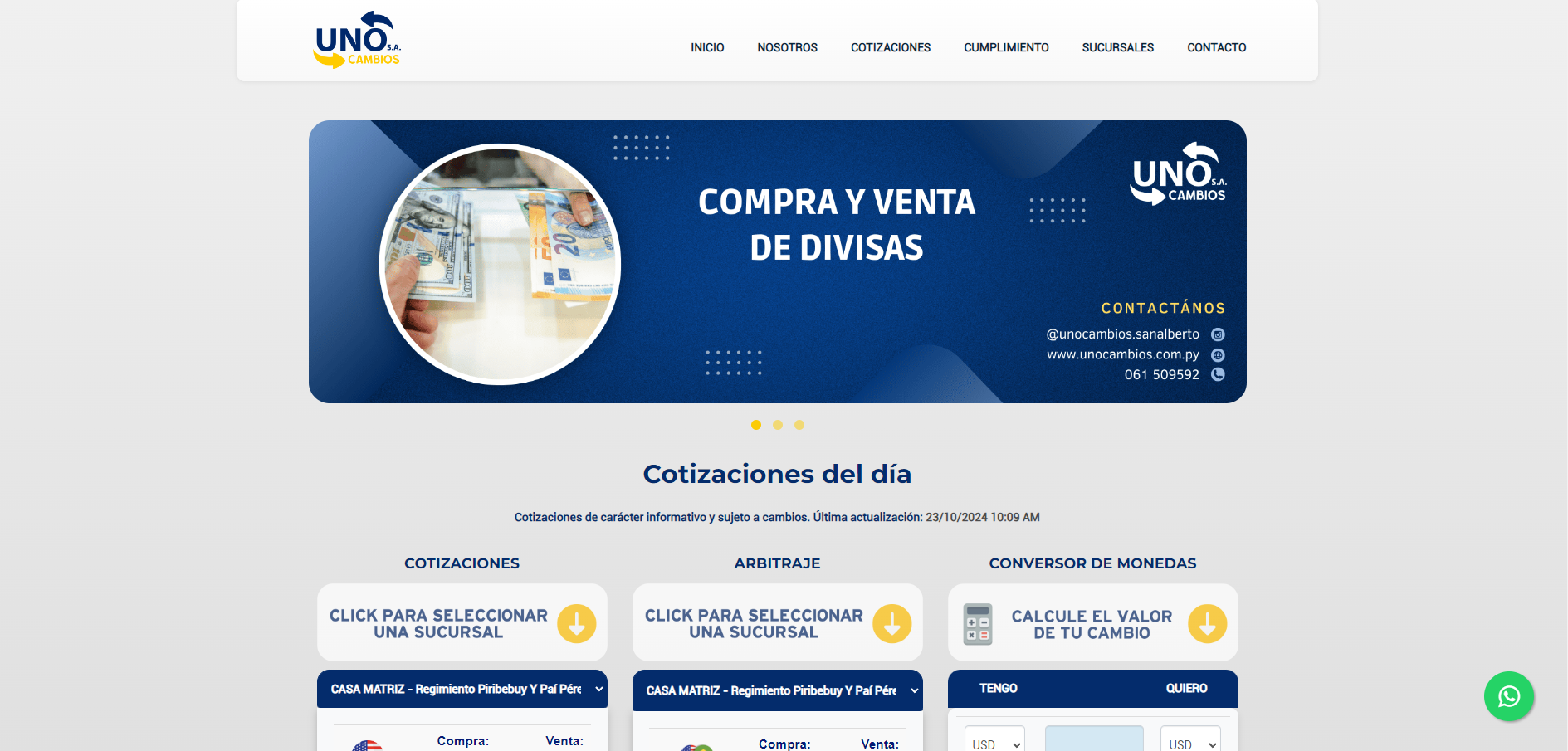1568x751 pixels.
Task: Click the yellow down-arrow icon under COTIZACIONES
Action: pyautogui.click(x=577, y=624)
